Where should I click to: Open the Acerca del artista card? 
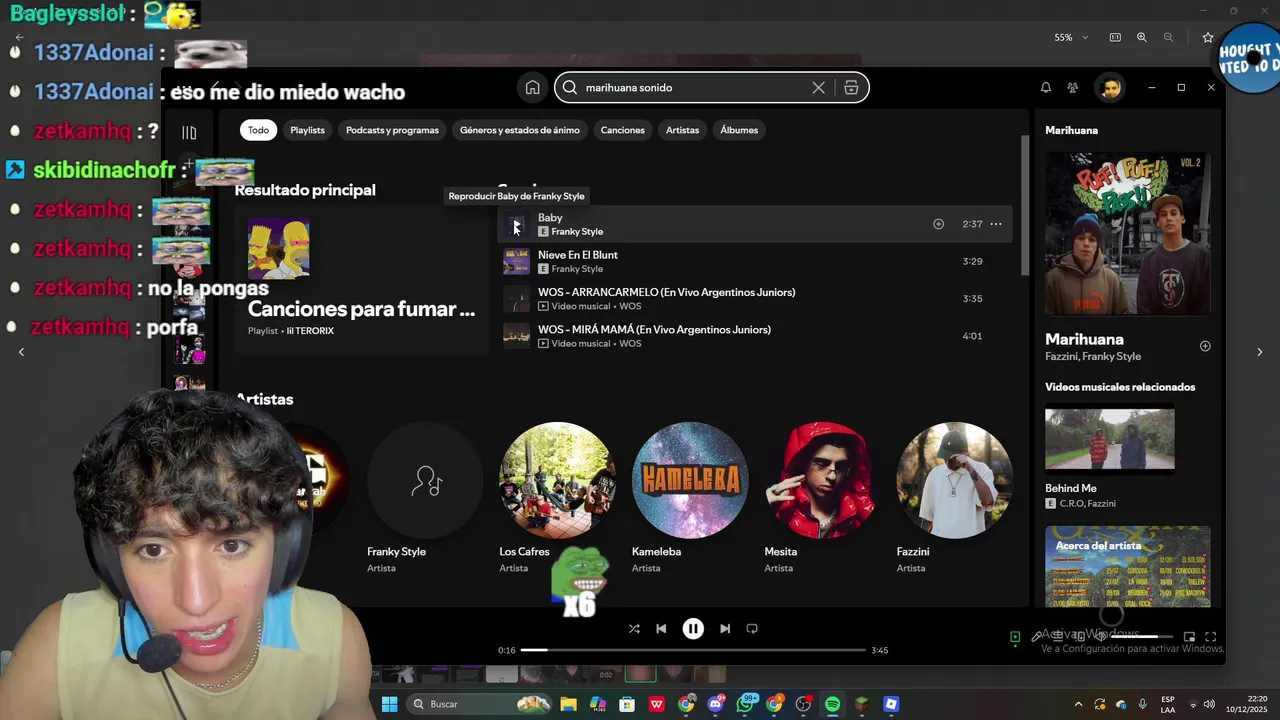(x=1128, y=566)
